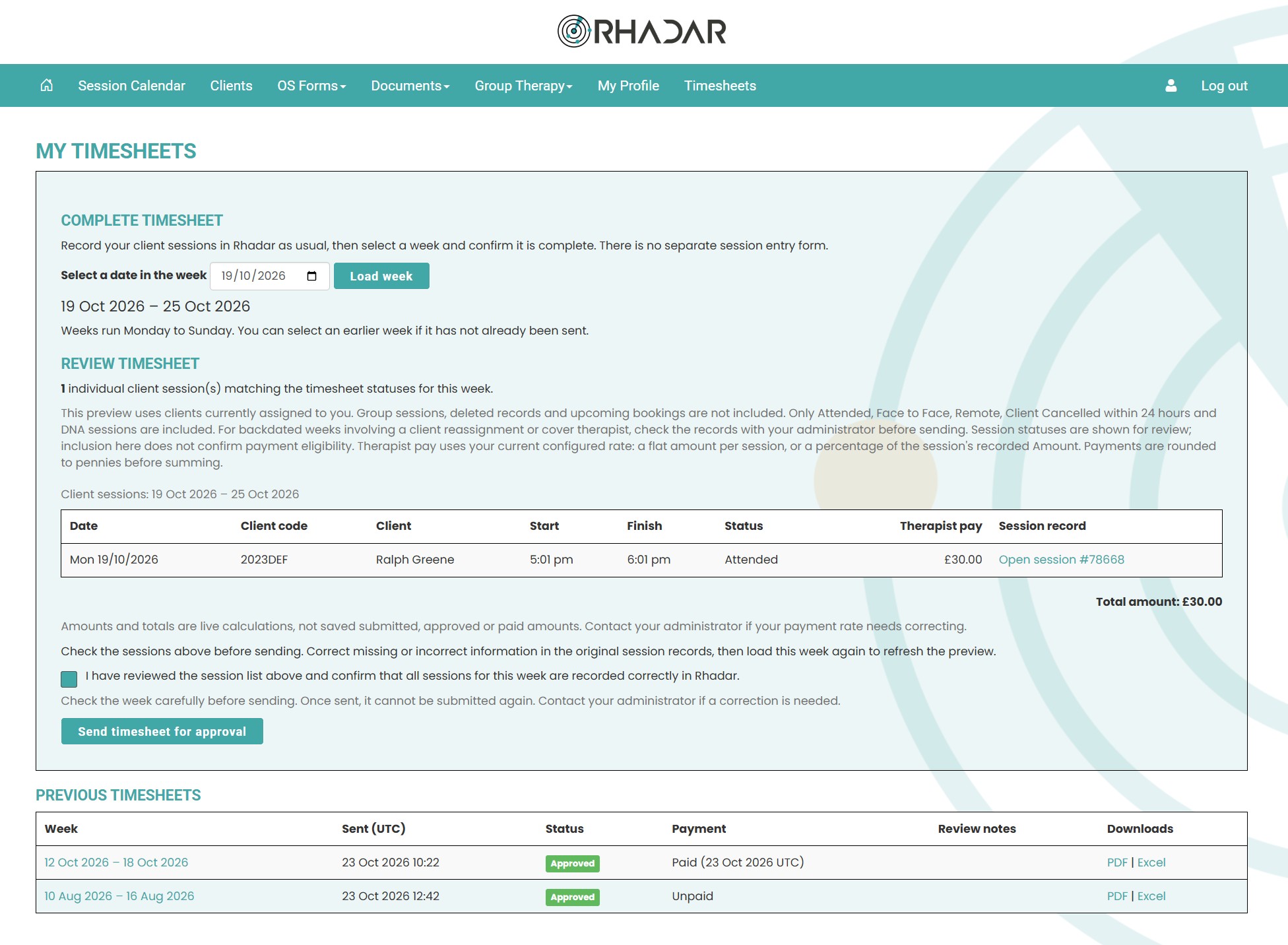Image resolution: width=1288 pixels, height=945 pixels.
Task: Open session #78668 record link
Action: click(1061, 560)
